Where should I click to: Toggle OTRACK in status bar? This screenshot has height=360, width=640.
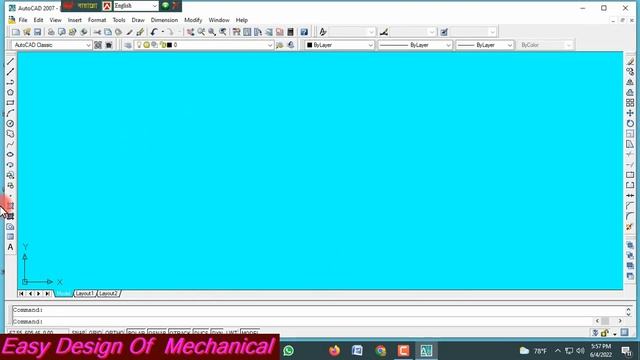coord(180,332)
